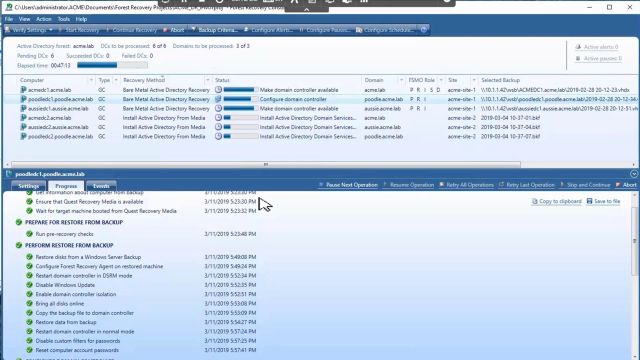Image resolution: width=640 pixels, height=360 pixels.
Task: Open Recovery Method column filter dropdown
Action: click(x=207, y=80)
